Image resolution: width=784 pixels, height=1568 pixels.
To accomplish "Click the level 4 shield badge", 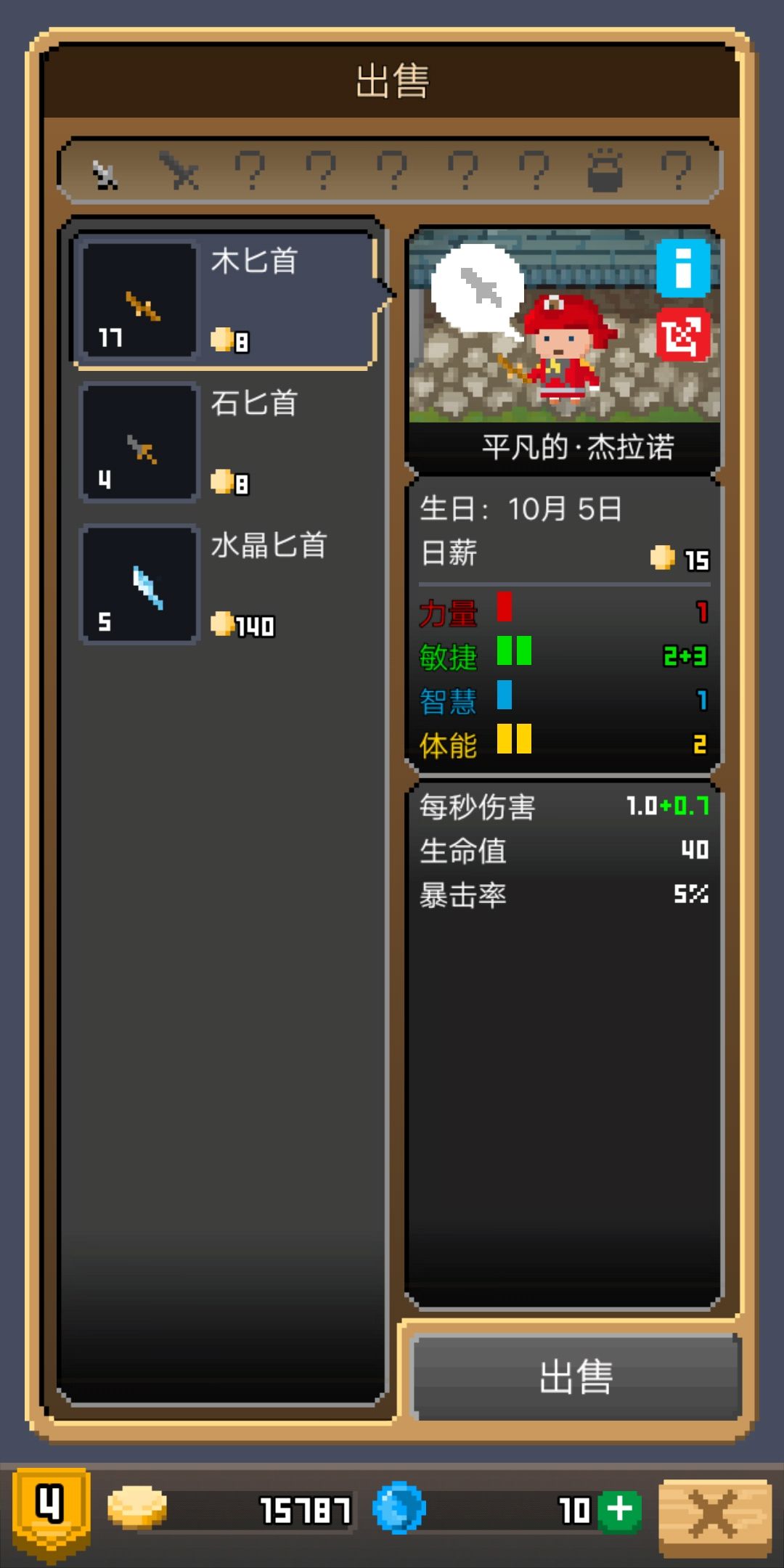I will (x=52, y=1512).
